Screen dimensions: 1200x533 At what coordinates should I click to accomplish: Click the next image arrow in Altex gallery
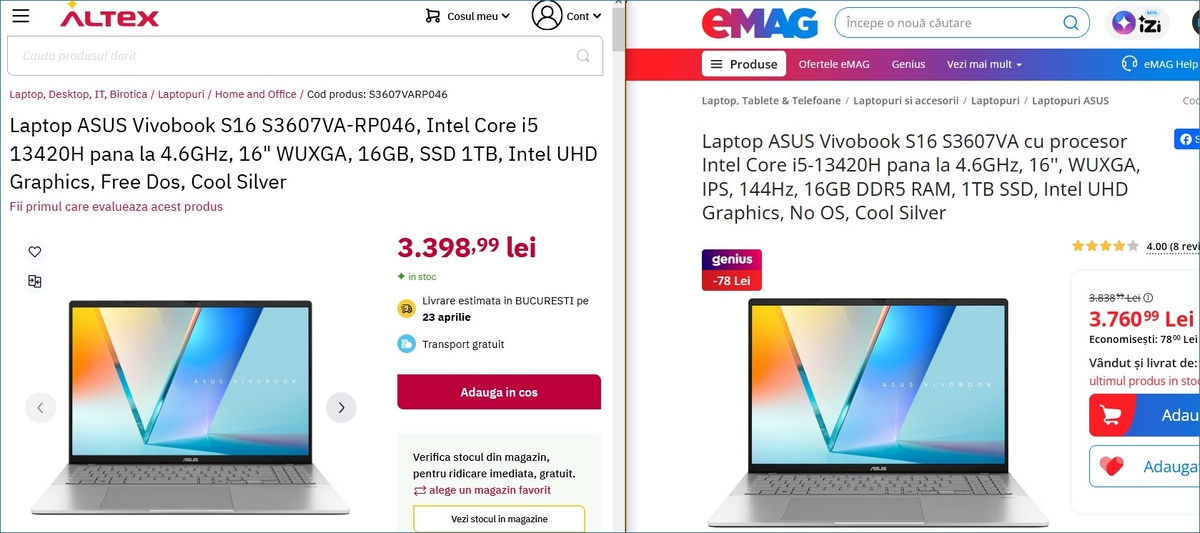pos(341,407)
